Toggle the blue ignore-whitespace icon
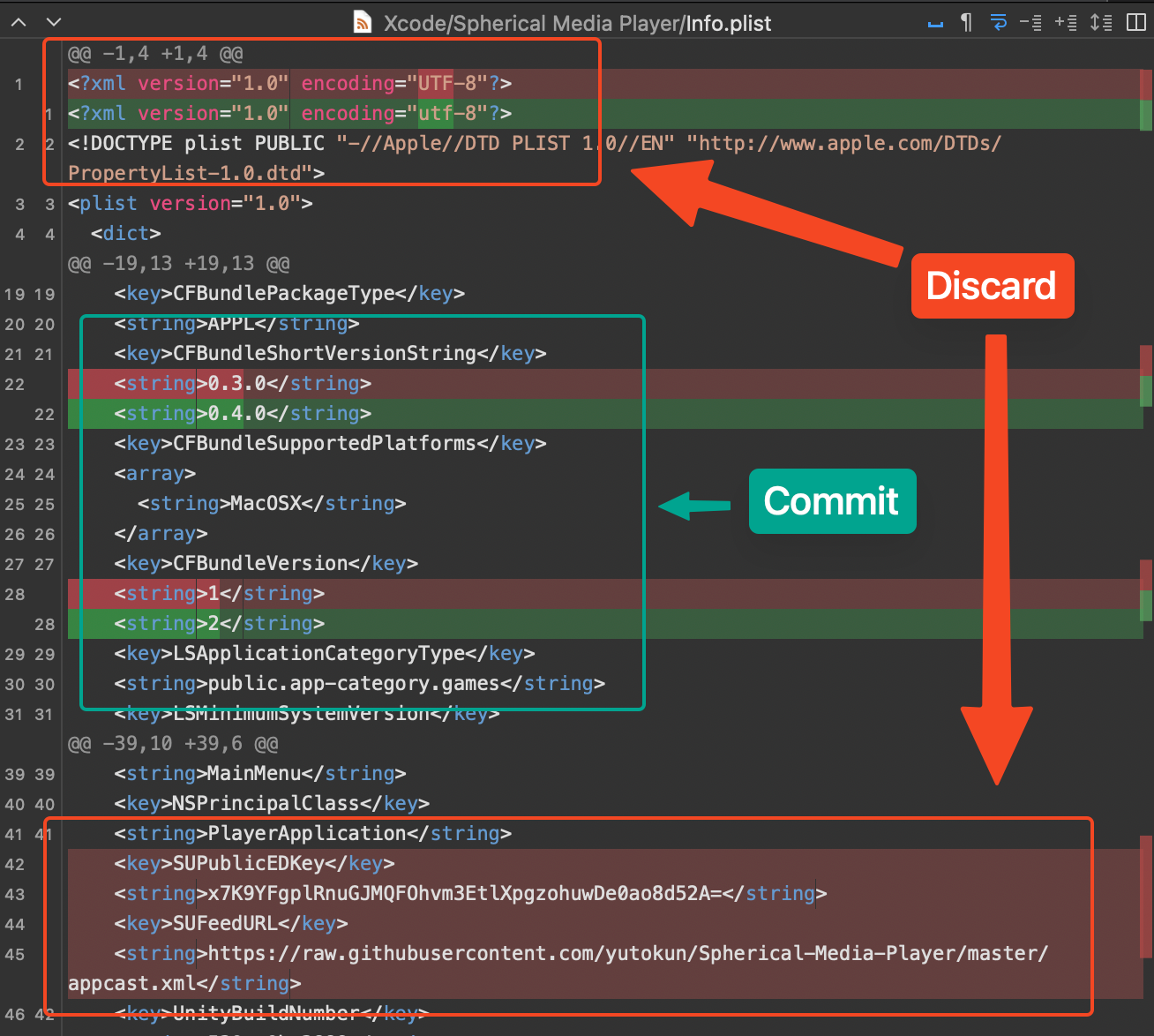Viewport: 1154px width, 1036px height. tap(935, 23)
